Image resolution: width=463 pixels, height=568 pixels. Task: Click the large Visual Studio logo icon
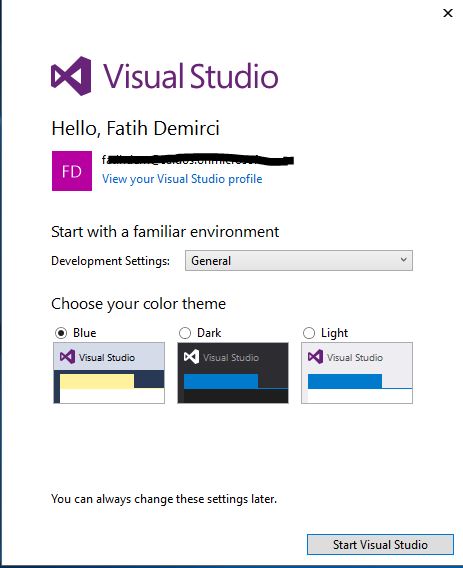(x=71, y=76)
